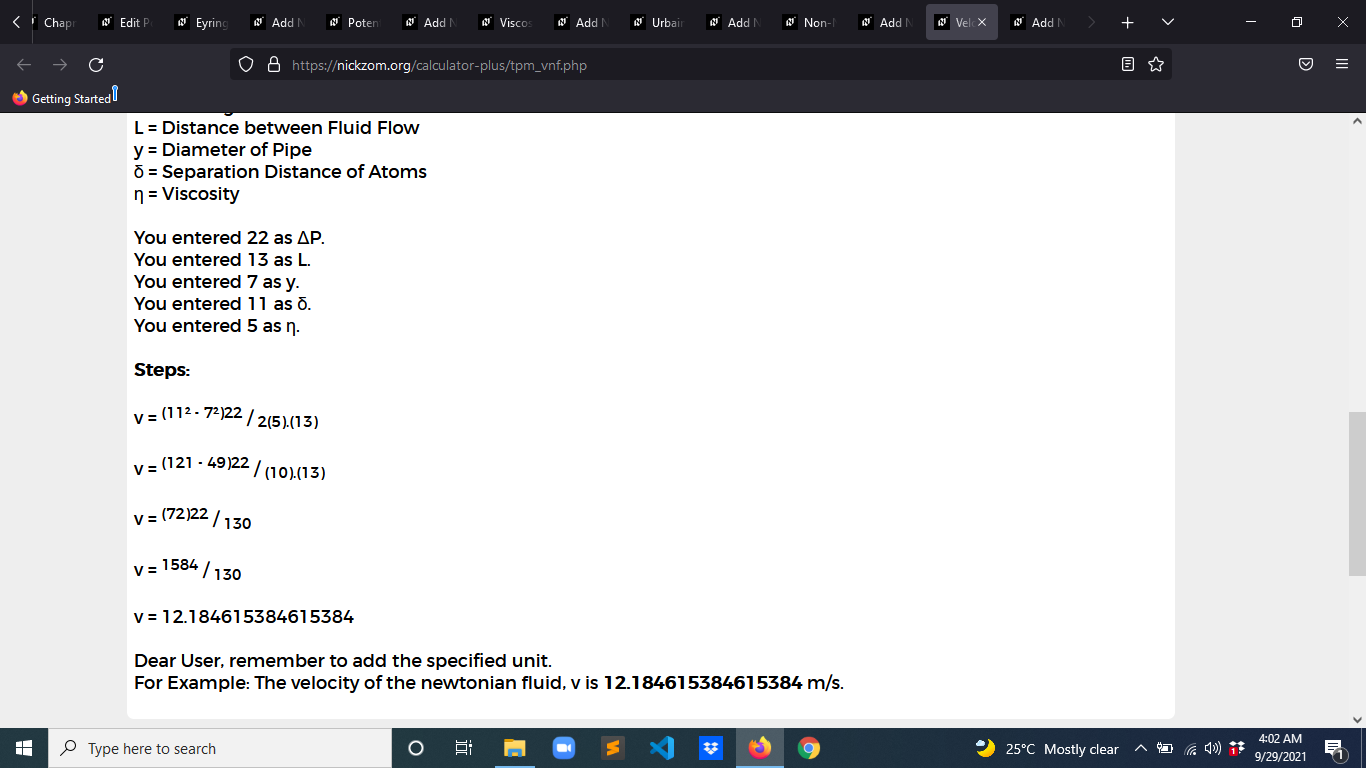Open Dropbox from the taskbar
Screen dimensions: 1366x768
pyautogui.click(x=710, y=748)
